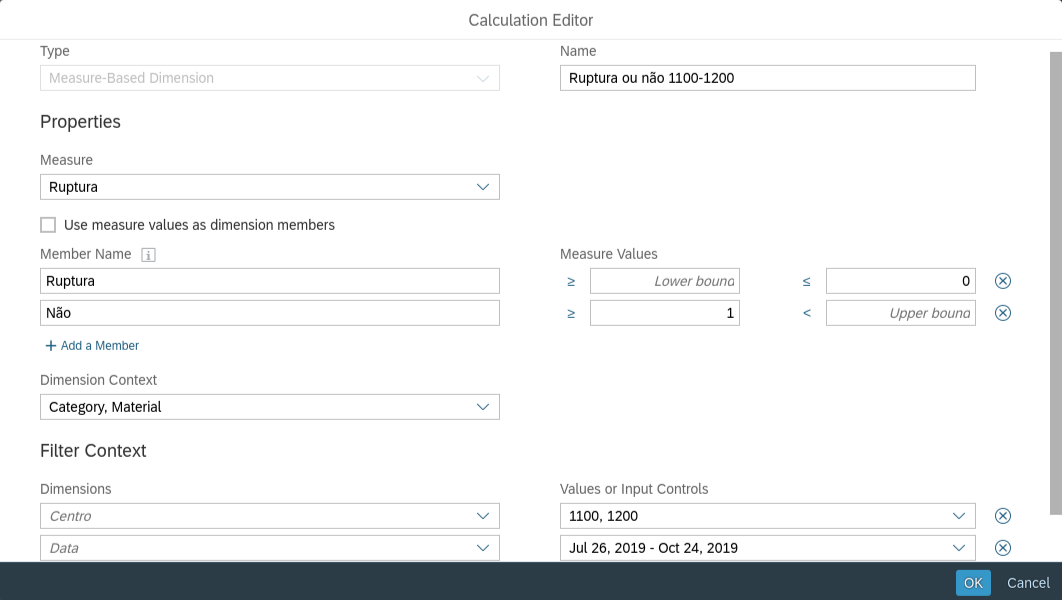1062x600 pixels.
Task: Click the Lower bound input field
Action: click(665, 281)
